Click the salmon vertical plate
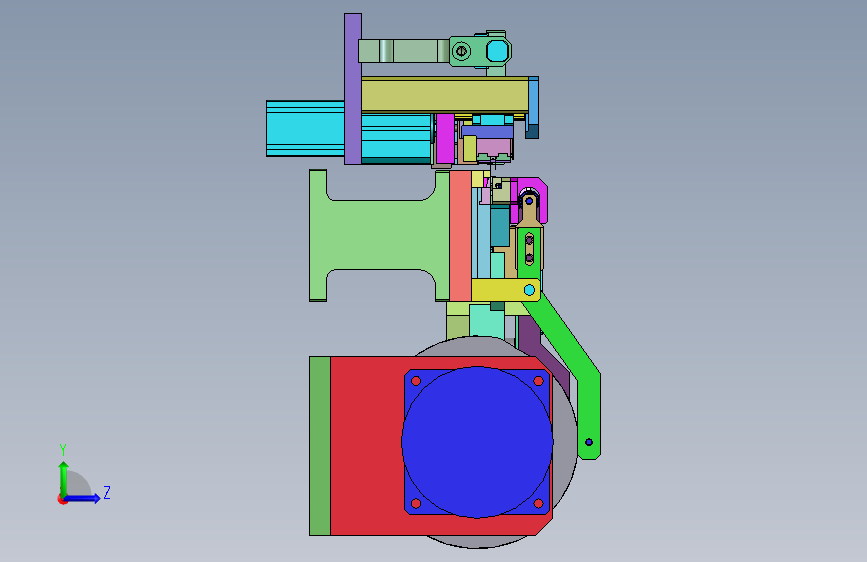867x562 pixels. tap(461, 236)
